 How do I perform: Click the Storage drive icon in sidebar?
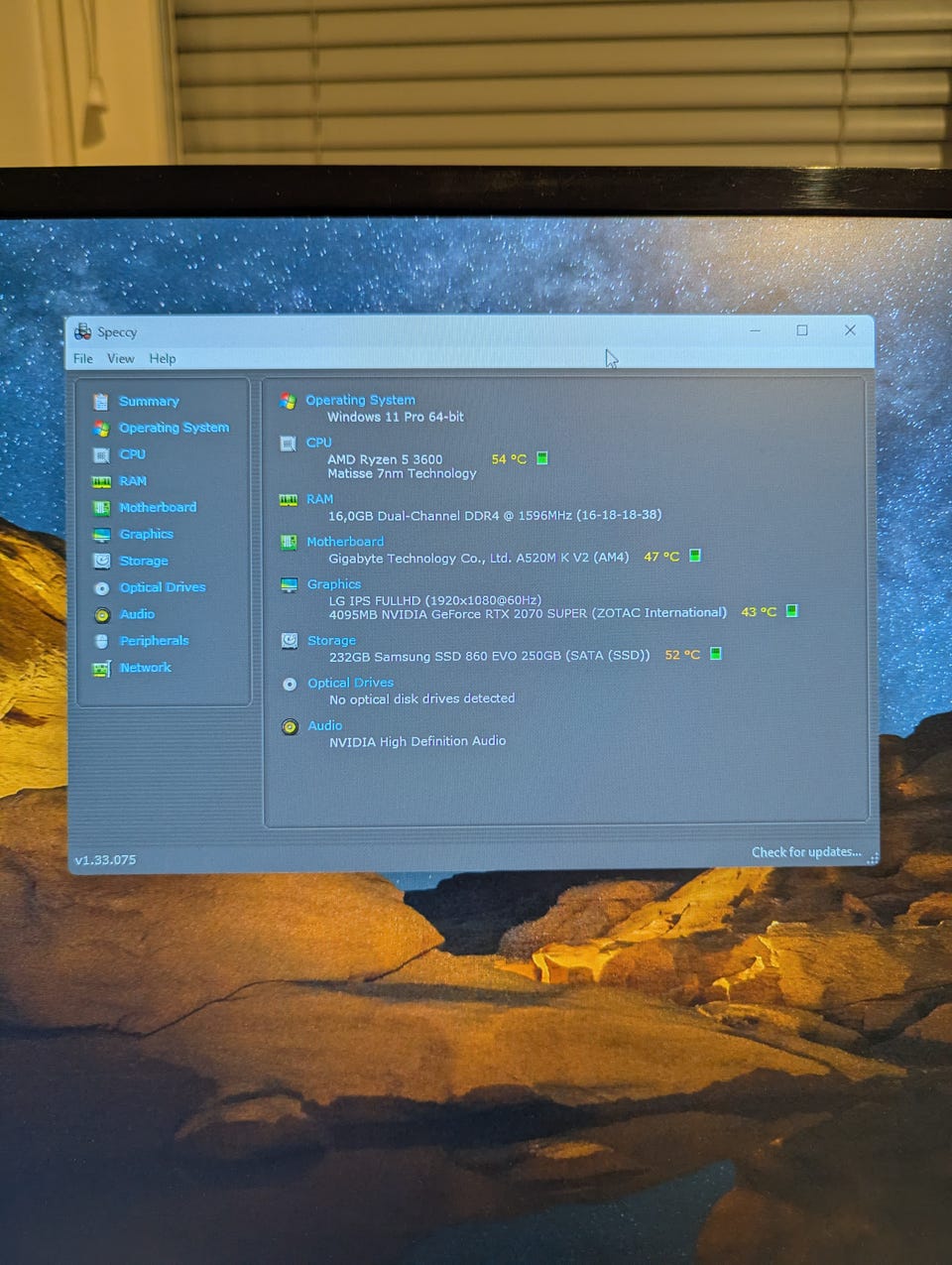pos(101,562)
